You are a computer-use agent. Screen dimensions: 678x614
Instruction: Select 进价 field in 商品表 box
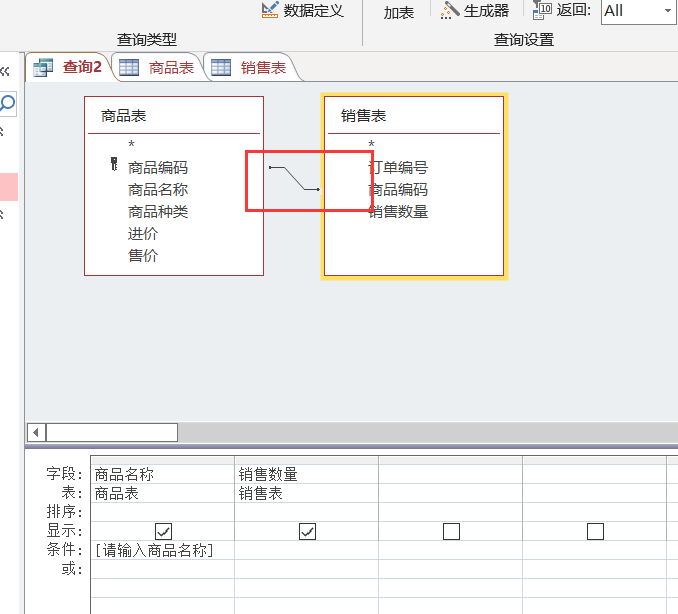tap(143, 233)
